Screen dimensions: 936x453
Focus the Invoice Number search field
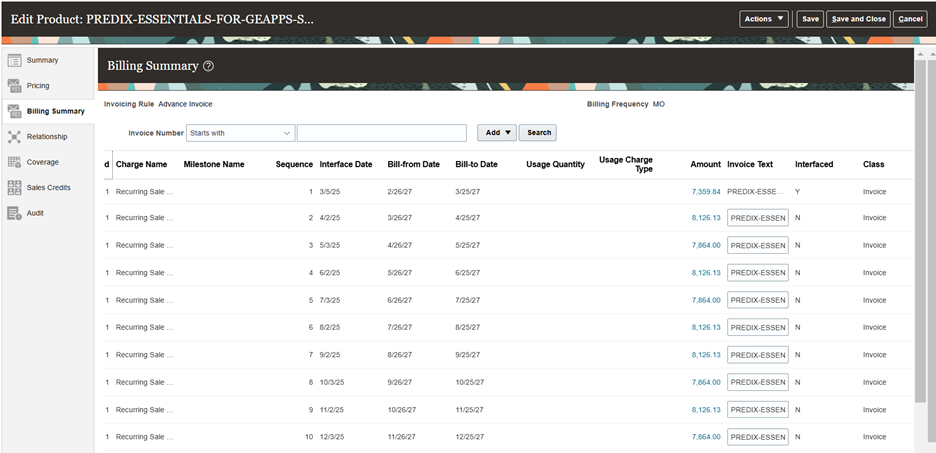pos(382,133)
